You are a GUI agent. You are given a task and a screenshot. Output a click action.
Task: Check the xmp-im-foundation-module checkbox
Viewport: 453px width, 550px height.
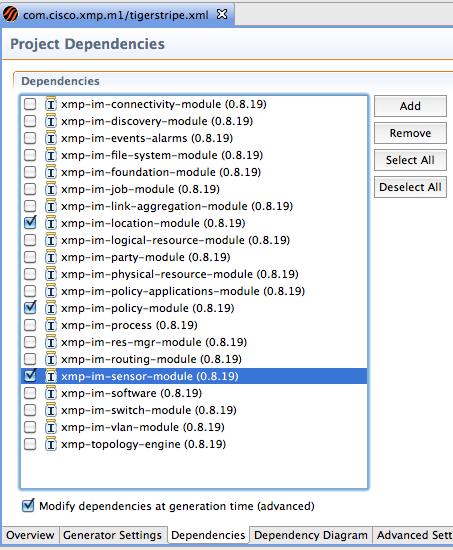(30, 172)
